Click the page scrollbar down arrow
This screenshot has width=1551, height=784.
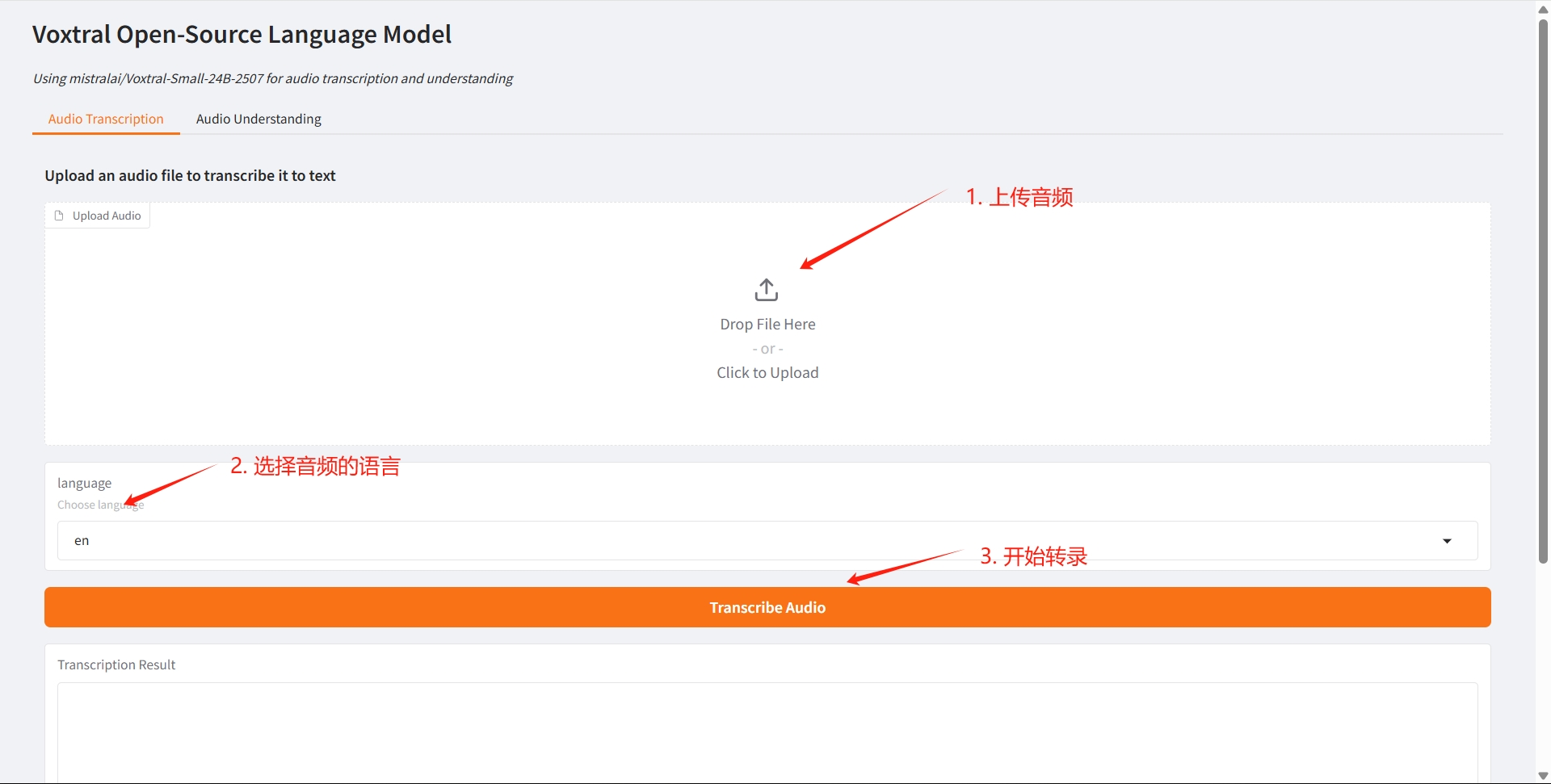[1543, 776]
